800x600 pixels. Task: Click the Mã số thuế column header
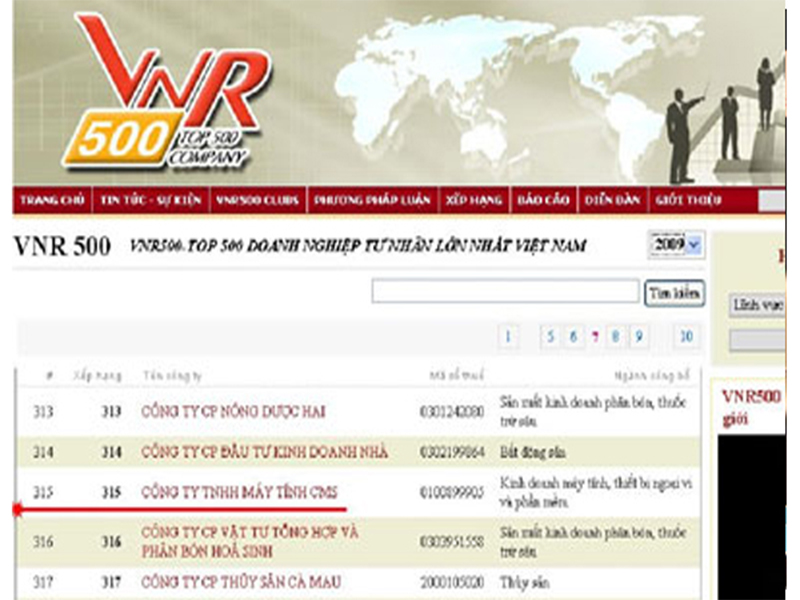pos(456,376)
